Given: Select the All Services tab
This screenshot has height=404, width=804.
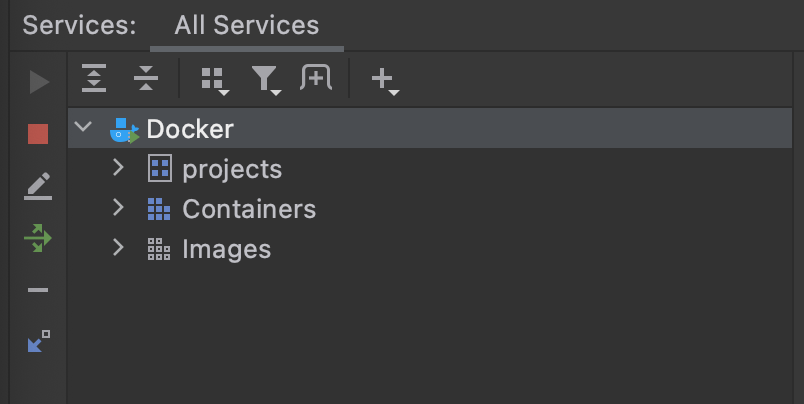Looking at the screenshot, I should pos(246,25).
